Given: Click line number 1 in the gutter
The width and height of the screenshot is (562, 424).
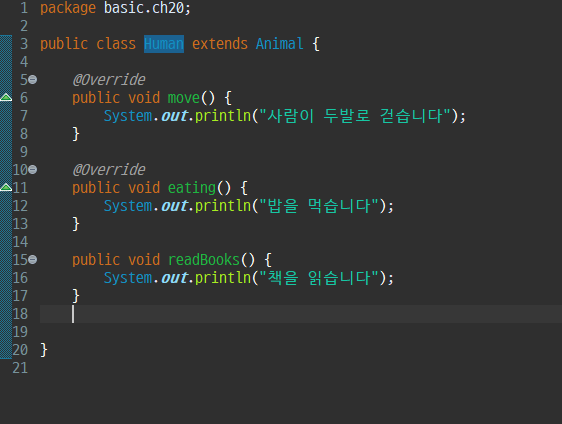Looking at the screenshot, I should click(x=24, y=8).
